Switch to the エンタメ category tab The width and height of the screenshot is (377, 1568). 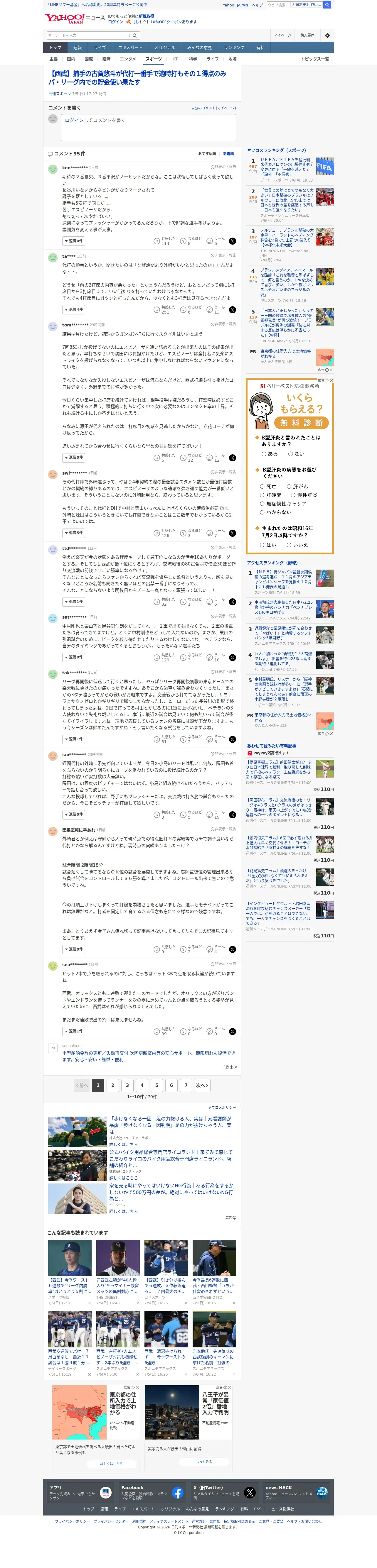point(128,59)
